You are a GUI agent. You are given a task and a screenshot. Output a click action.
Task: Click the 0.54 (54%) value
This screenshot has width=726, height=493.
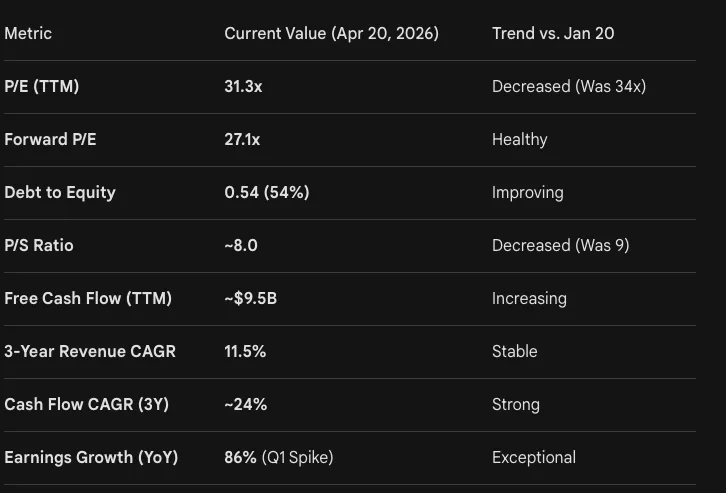click(x=266, y=193)
